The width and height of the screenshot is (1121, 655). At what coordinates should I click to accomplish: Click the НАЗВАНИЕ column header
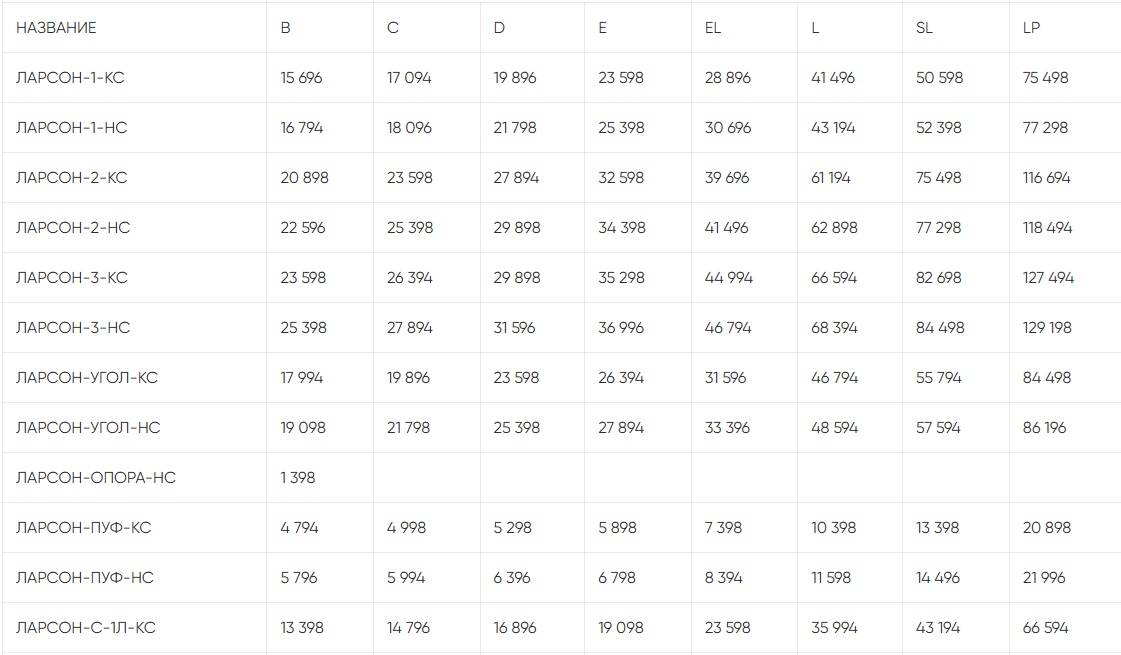pos(56,28)
